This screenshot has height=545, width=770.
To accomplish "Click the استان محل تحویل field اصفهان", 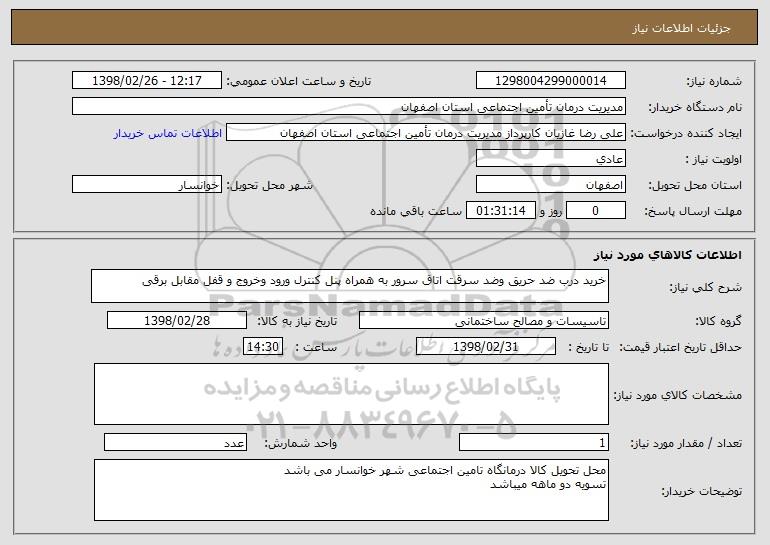I will 550,184.
